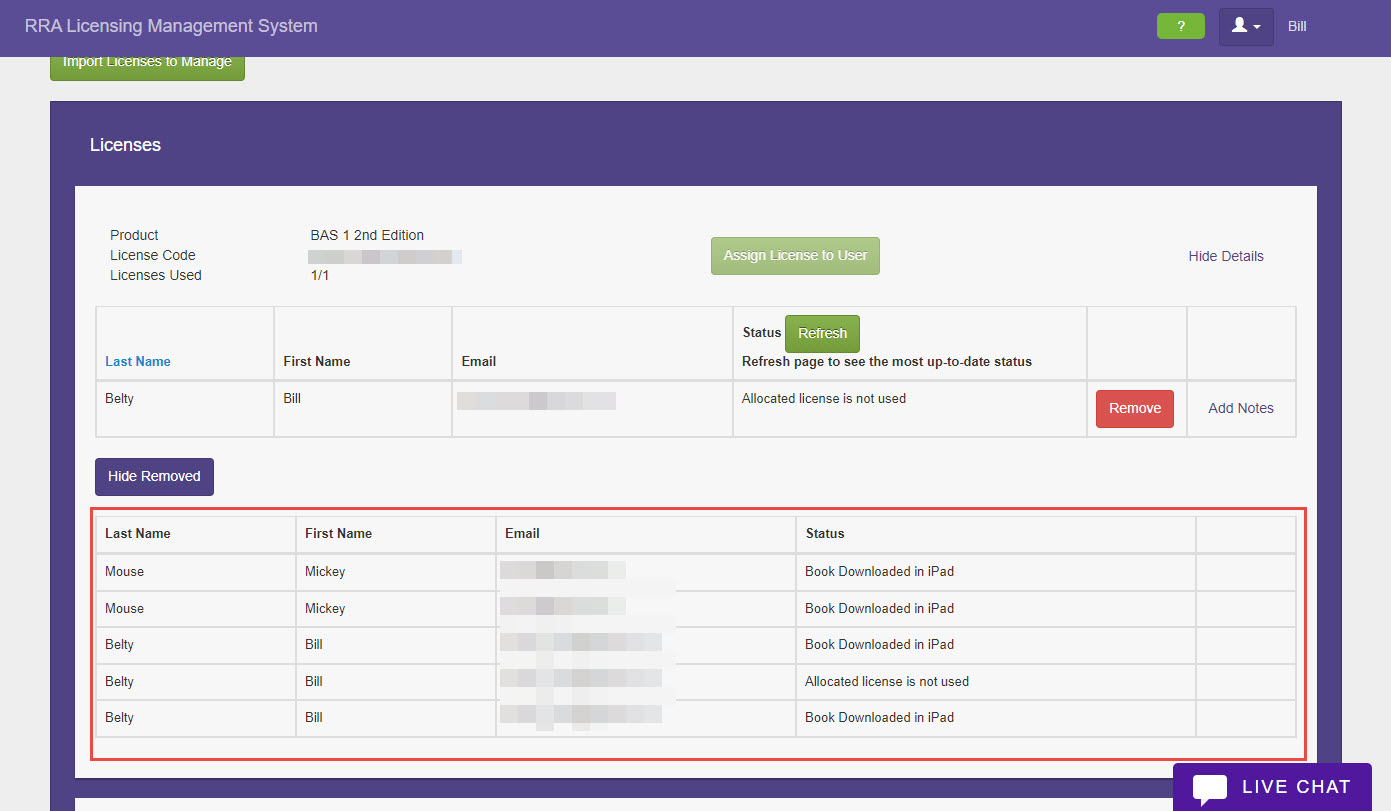Remove Bill Belty's allocated license

pyautogui.click(x=1134, y=408)
